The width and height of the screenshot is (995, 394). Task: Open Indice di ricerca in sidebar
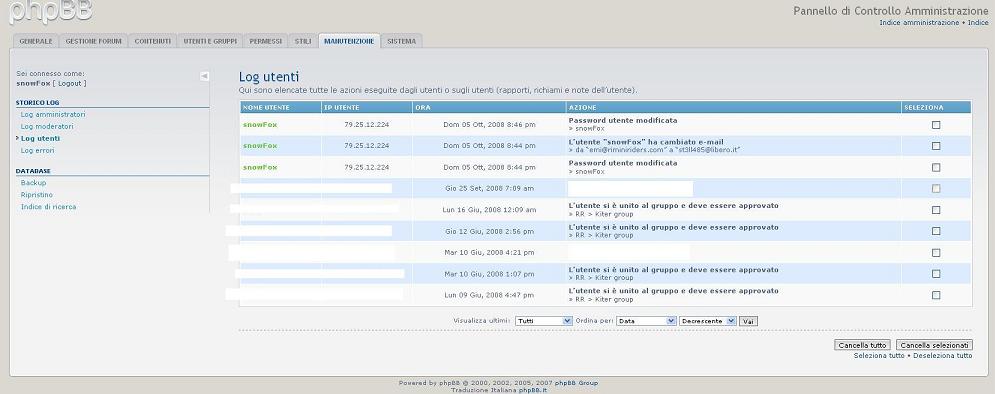48,207
